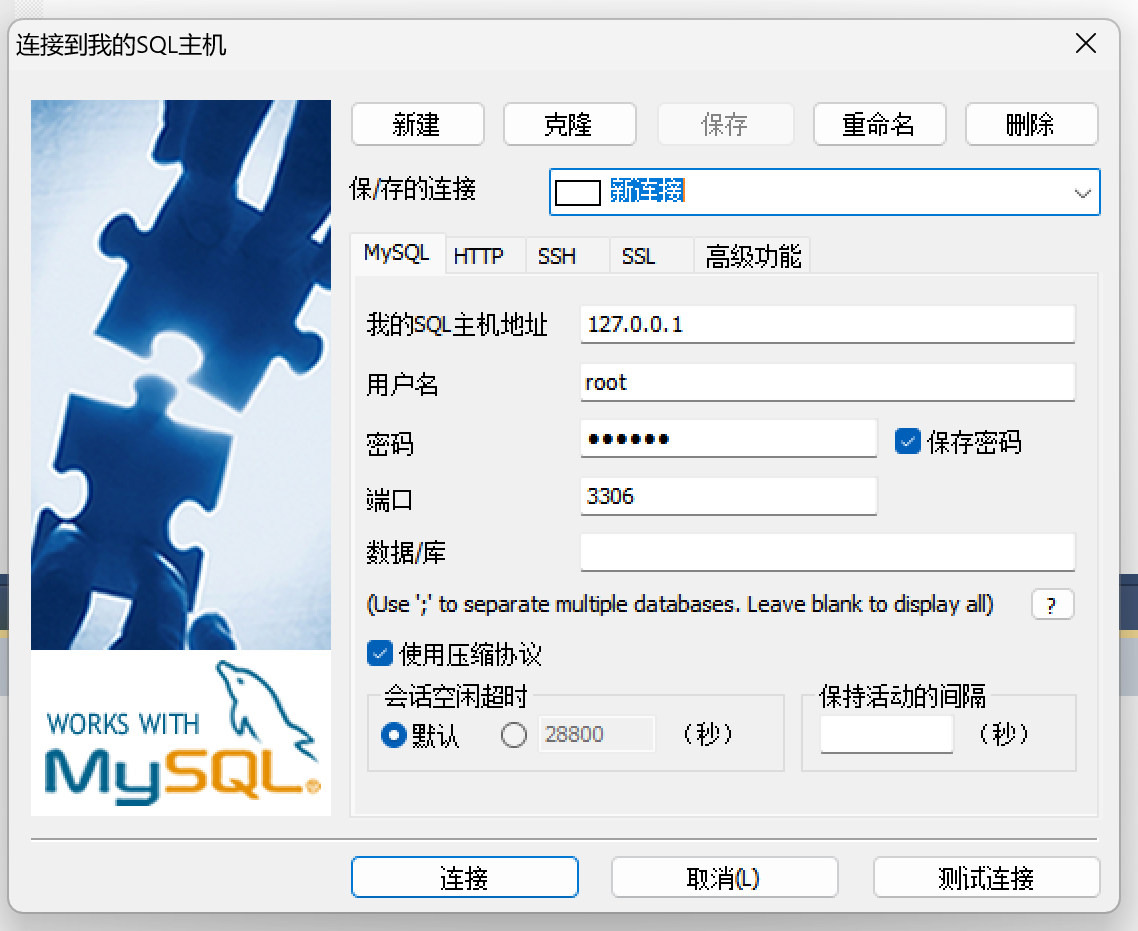This screenshot has width=1138, height=931.
Task: Click the 连接 (Connect) button
Action: (465, 877)
